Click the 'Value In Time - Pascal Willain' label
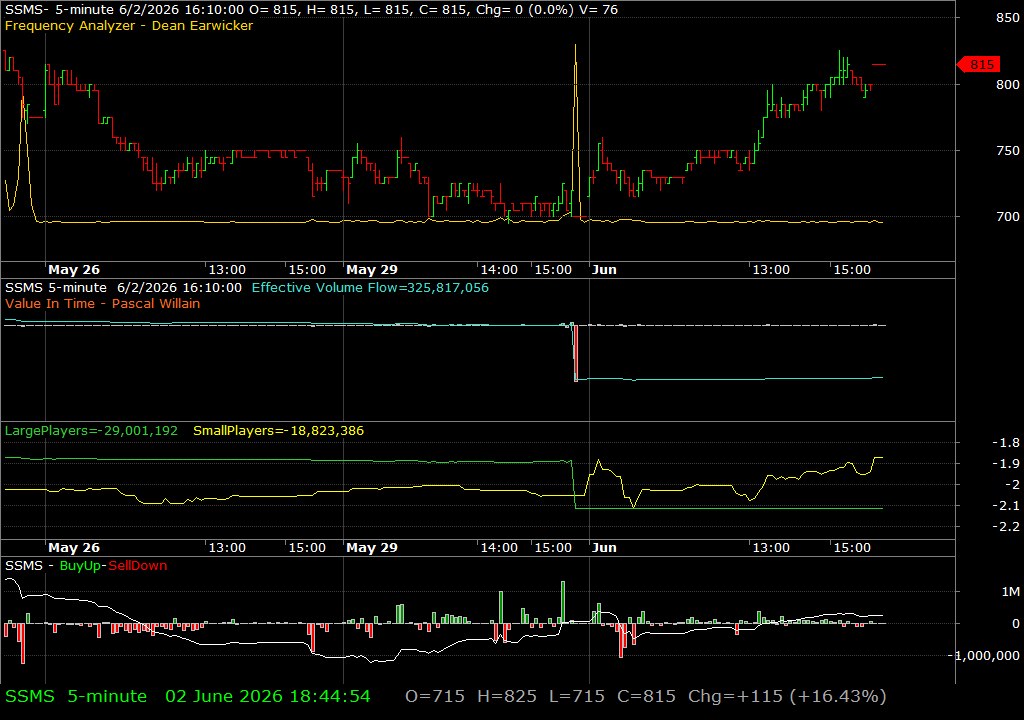 [103, 303]
